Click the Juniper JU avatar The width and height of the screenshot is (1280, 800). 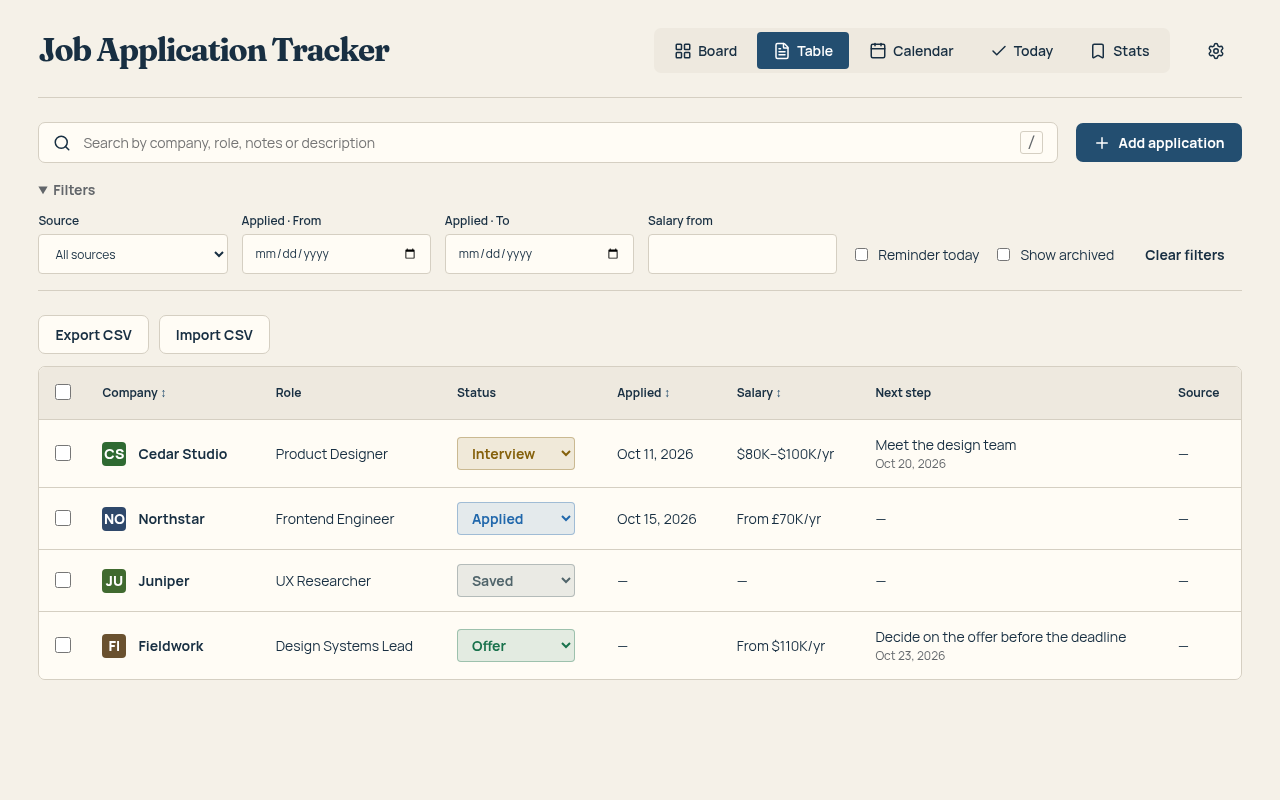114,581
